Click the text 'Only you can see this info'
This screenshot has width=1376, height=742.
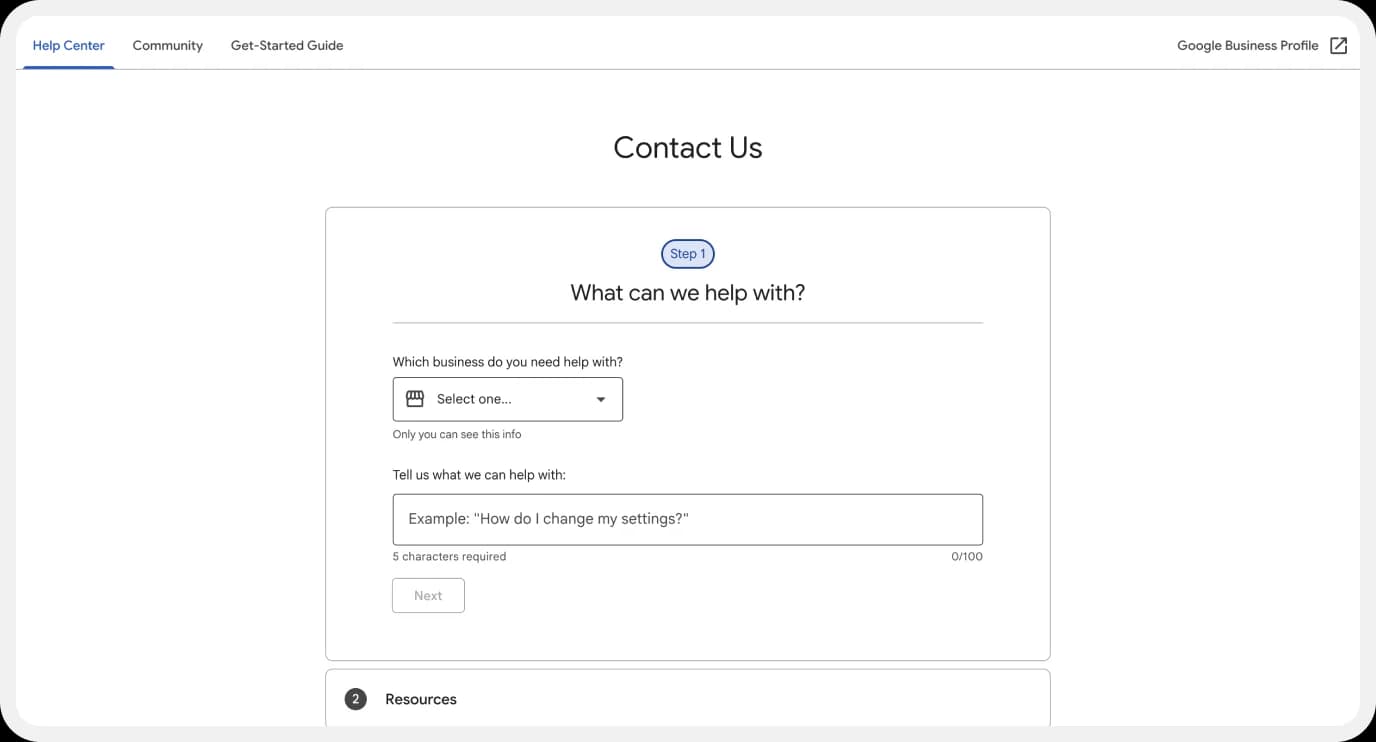point(457,434)
